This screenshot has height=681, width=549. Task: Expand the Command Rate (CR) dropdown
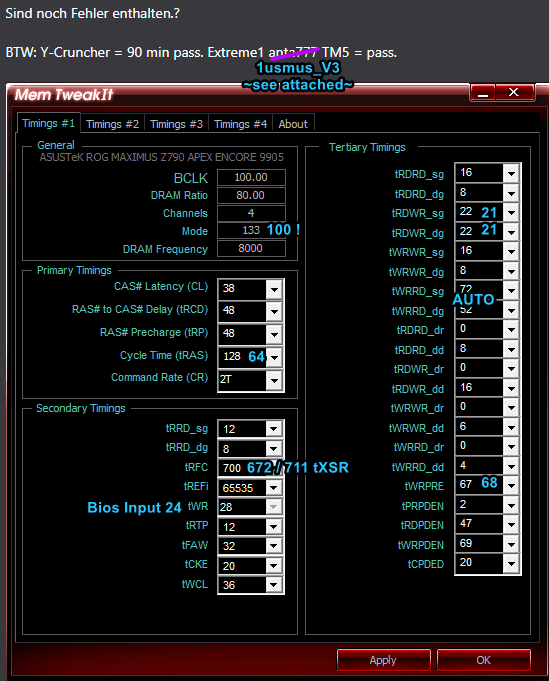274,380
